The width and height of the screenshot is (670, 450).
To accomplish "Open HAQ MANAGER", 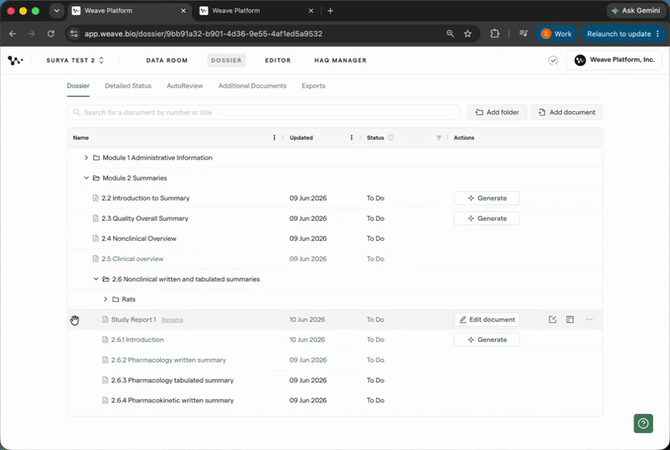I will [340, 60].
